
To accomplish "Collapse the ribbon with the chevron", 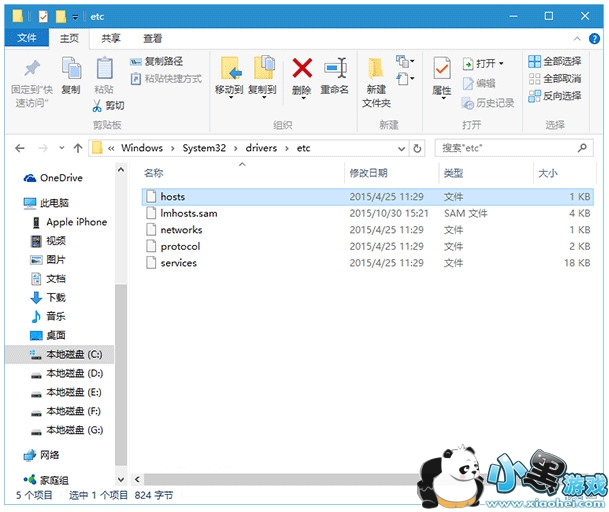I will click(x=577, y=39).
